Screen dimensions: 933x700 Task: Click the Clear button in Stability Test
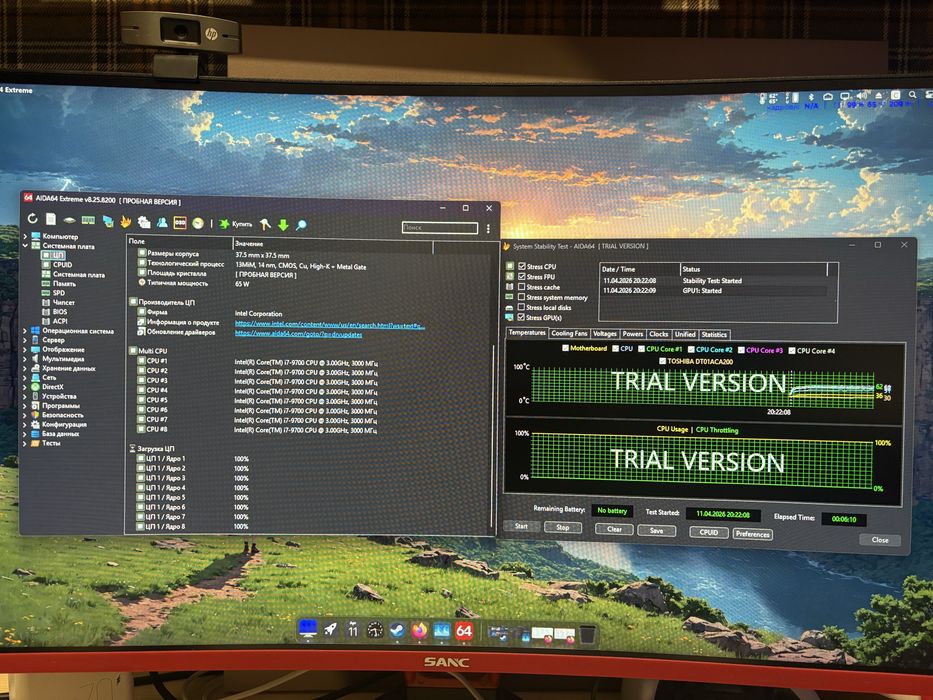point(614,529)
